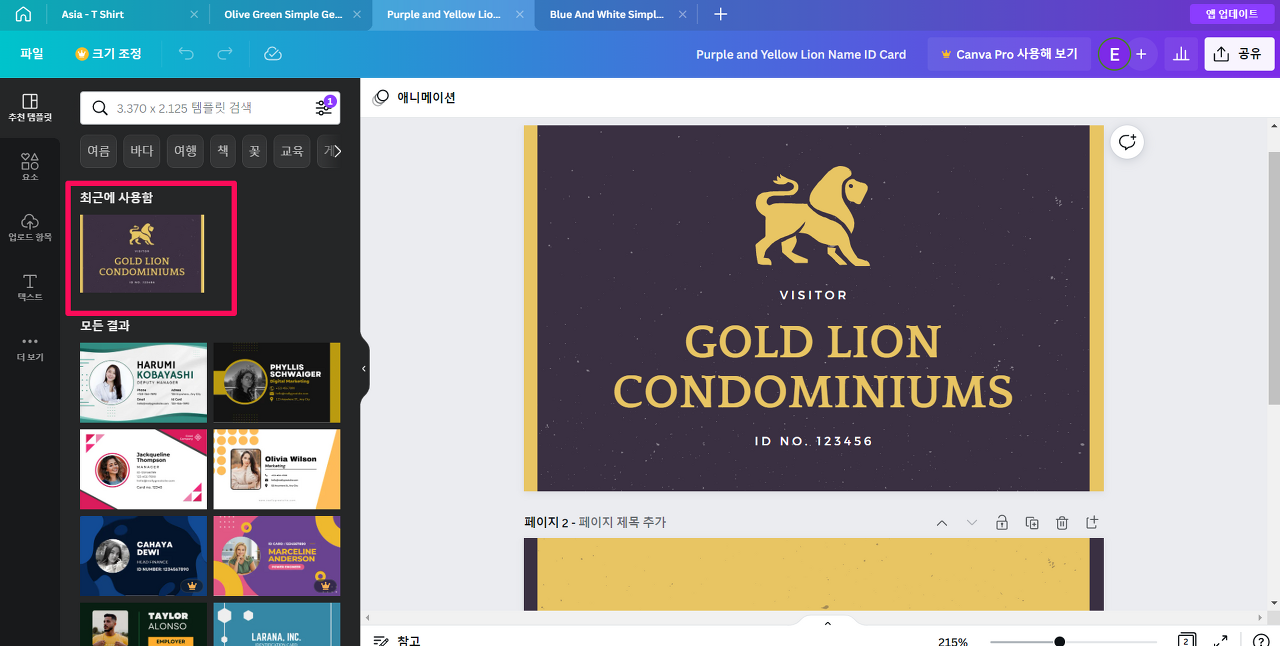Open the more (더 보기) sidebar option
The height and width of the screenshot is (646, 1280).
click(x=30, y=347)
